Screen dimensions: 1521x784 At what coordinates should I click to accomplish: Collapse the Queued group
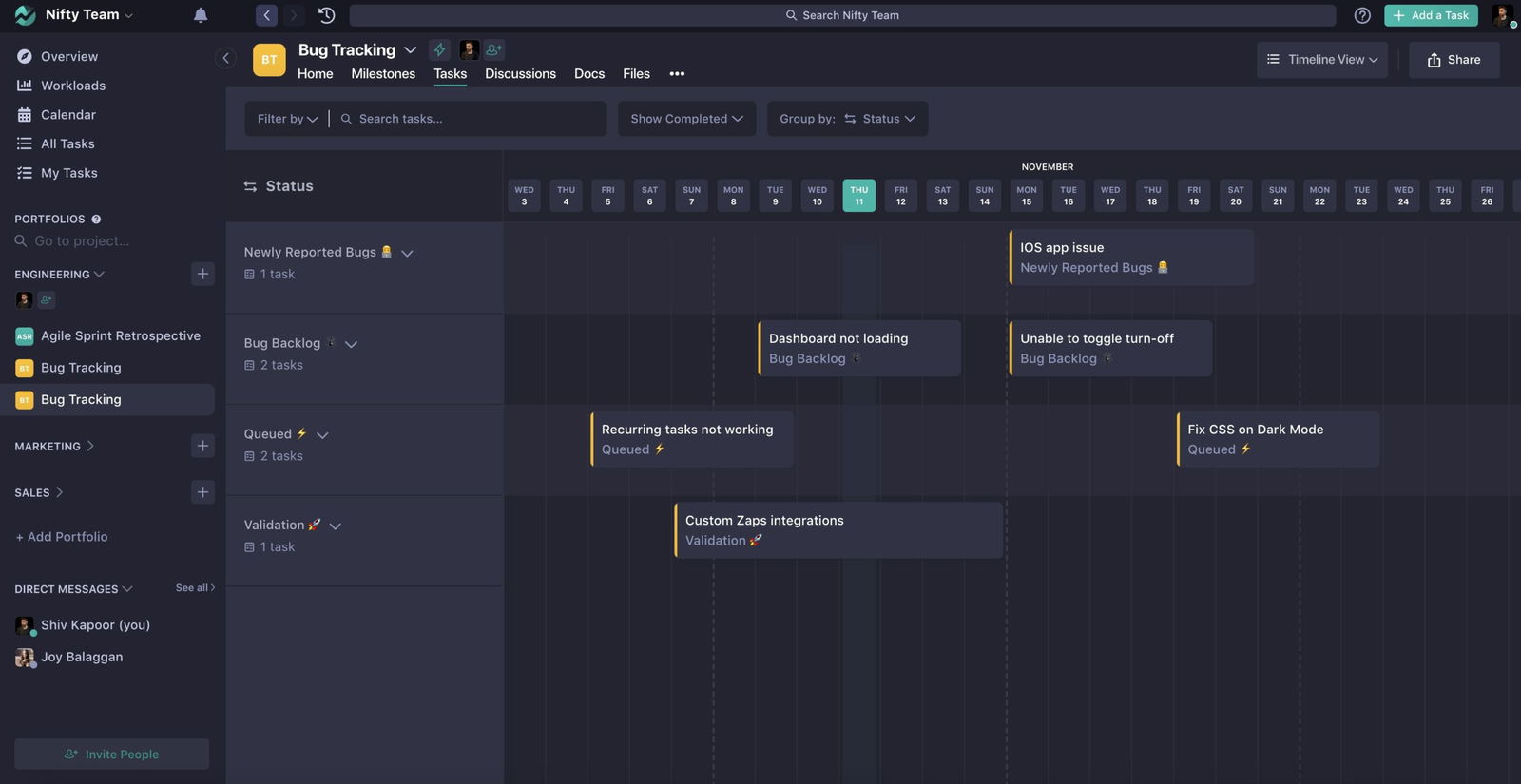click(322, 435)
